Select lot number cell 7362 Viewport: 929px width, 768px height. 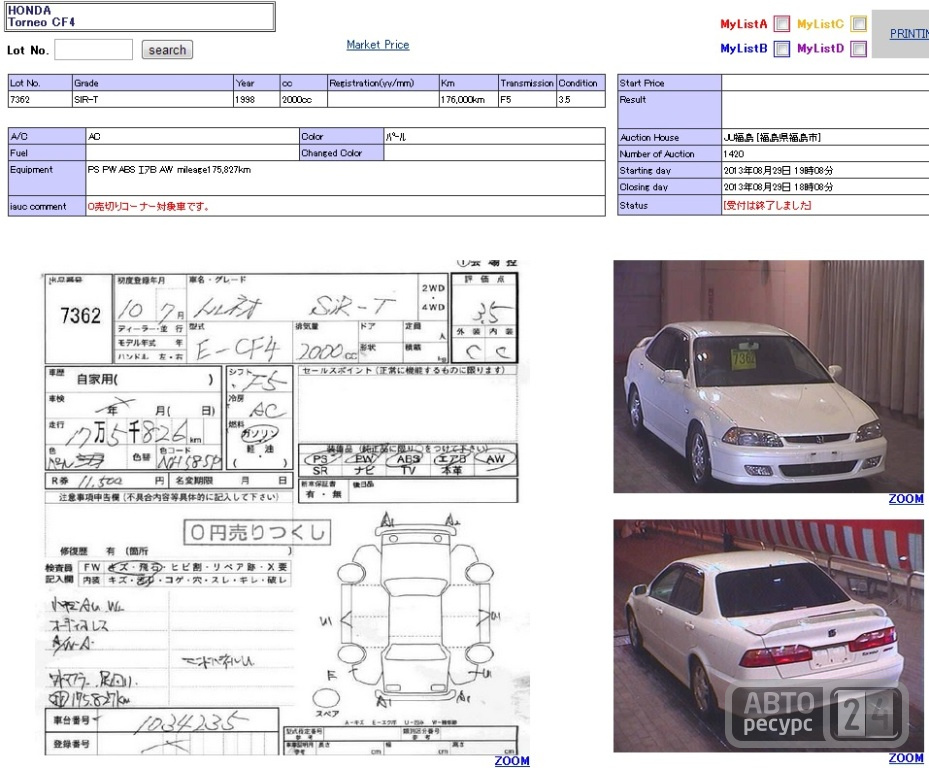coord(40,100)
